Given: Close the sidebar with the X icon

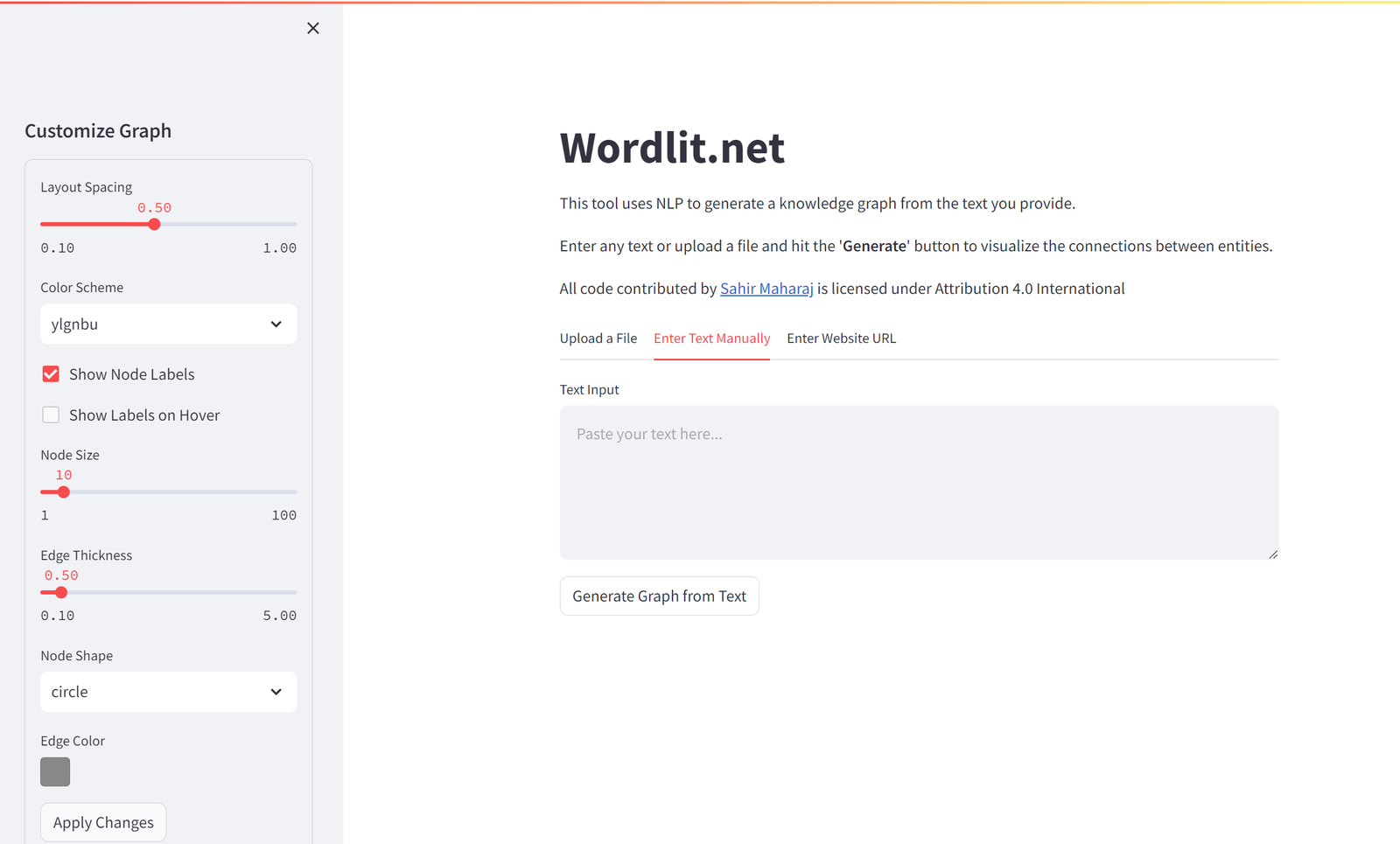Looking at the screenshot, I should [313, 28].
